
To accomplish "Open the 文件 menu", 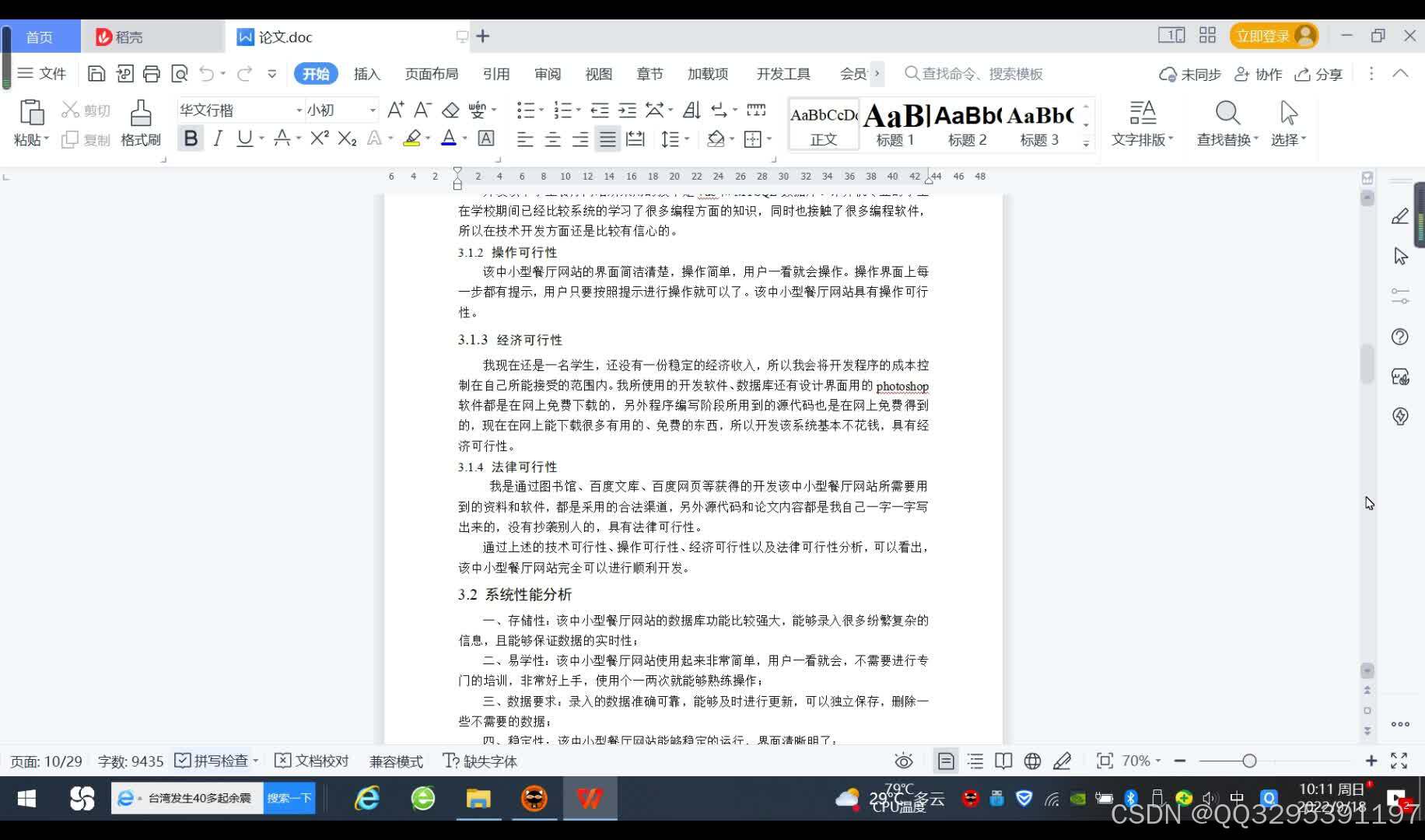I will coord(42,74).
